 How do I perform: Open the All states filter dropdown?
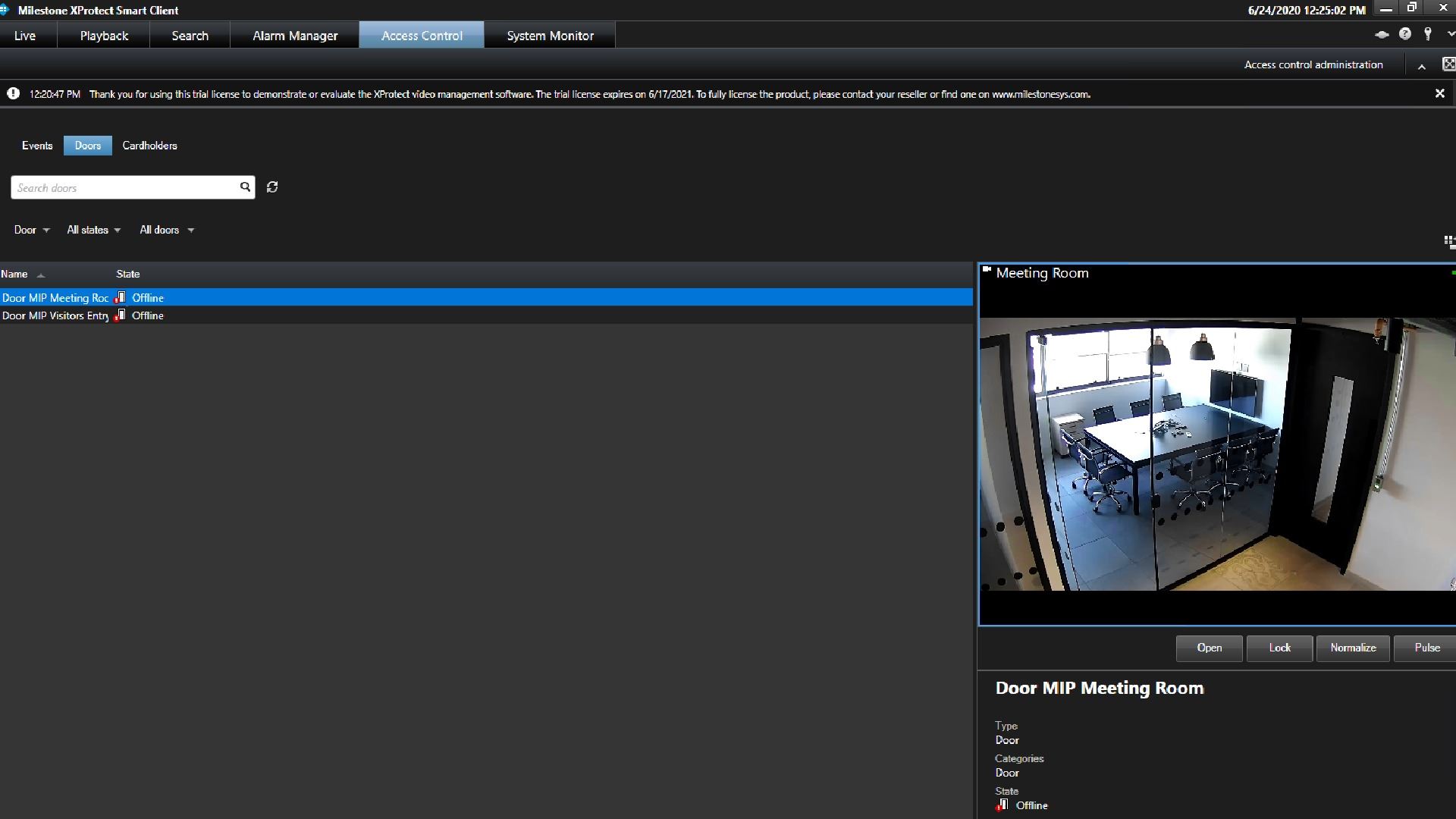(94, 230)
